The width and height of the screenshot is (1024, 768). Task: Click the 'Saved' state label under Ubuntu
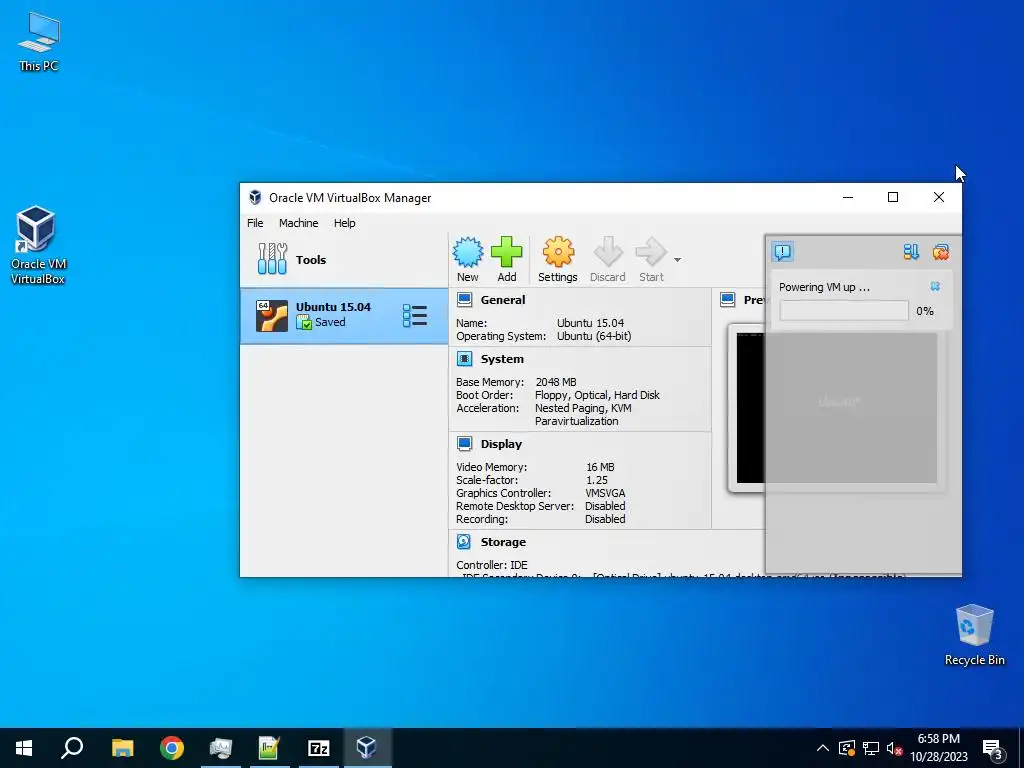pyautogui.click(x=330, y=322)
